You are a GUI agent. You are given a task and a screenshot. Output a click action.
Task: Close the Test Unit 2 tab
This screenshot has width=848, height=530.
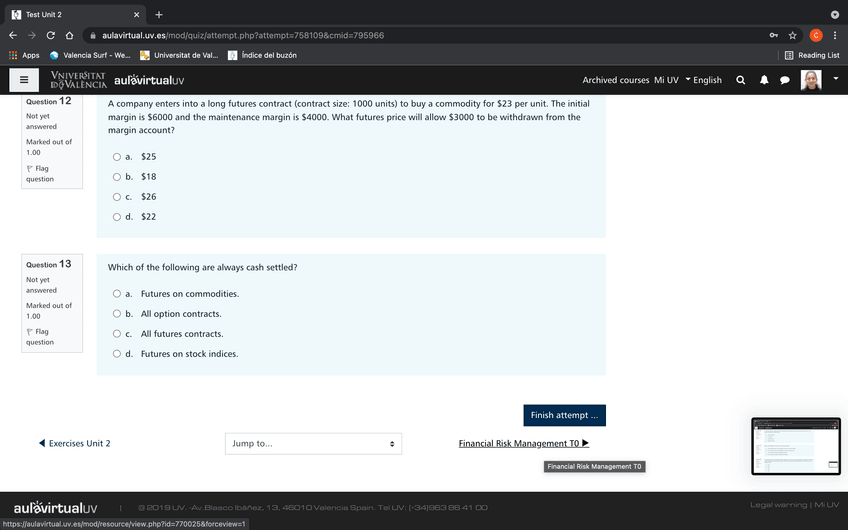[136, 15]
